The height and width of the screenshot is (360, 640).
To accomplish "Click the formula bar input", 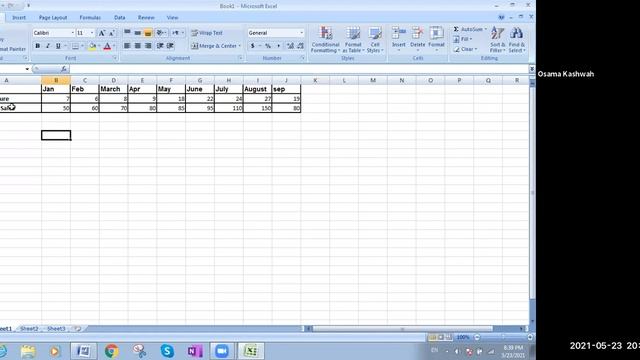I will pos(299,69).
